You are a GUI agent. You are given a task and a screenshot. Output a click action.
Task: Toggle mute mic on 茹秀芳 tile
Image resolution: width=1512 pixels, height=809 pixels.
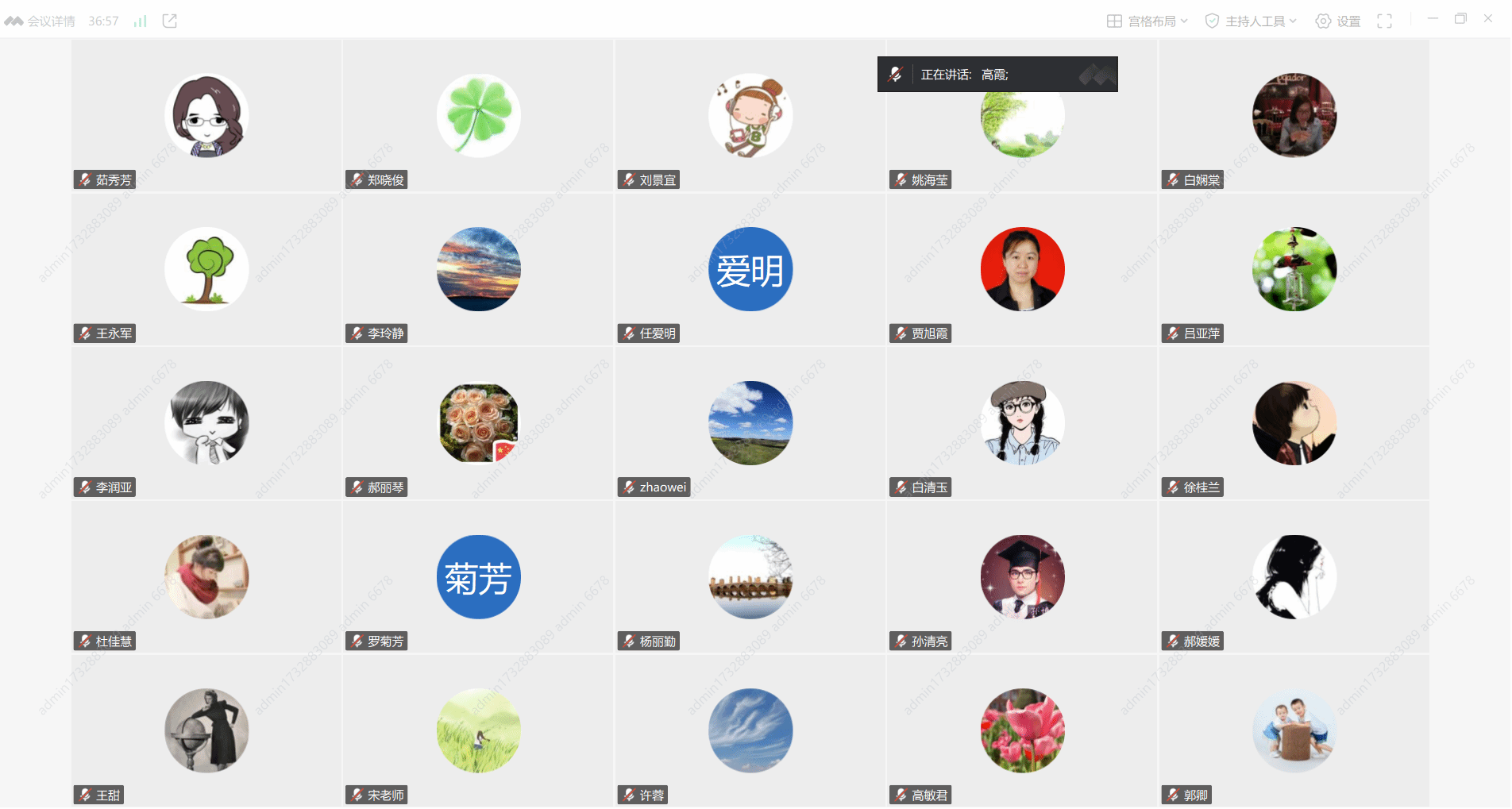point(85,180)
